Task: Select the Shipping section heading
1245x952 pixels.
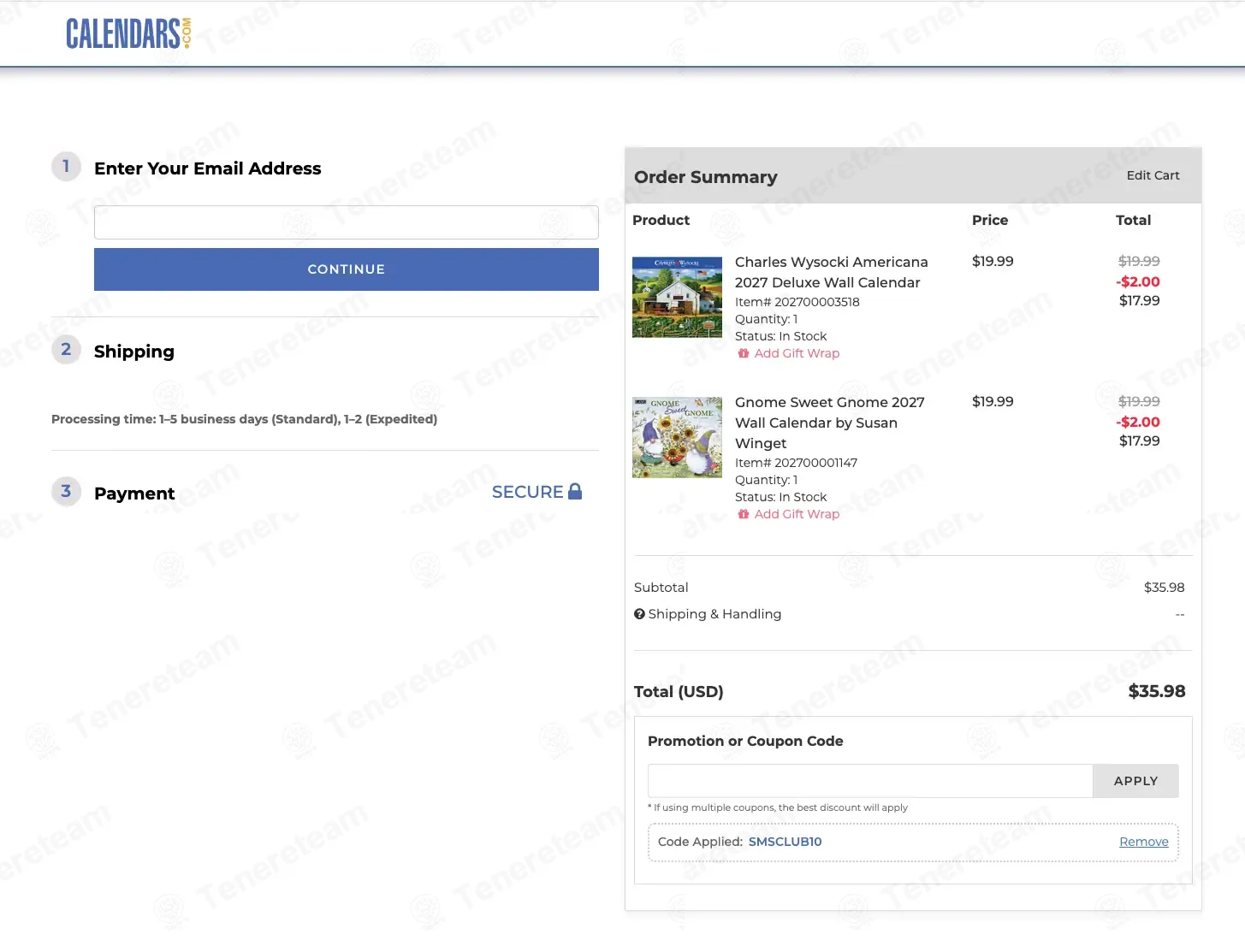Action: pyautogui.click(x=134, y=352)
